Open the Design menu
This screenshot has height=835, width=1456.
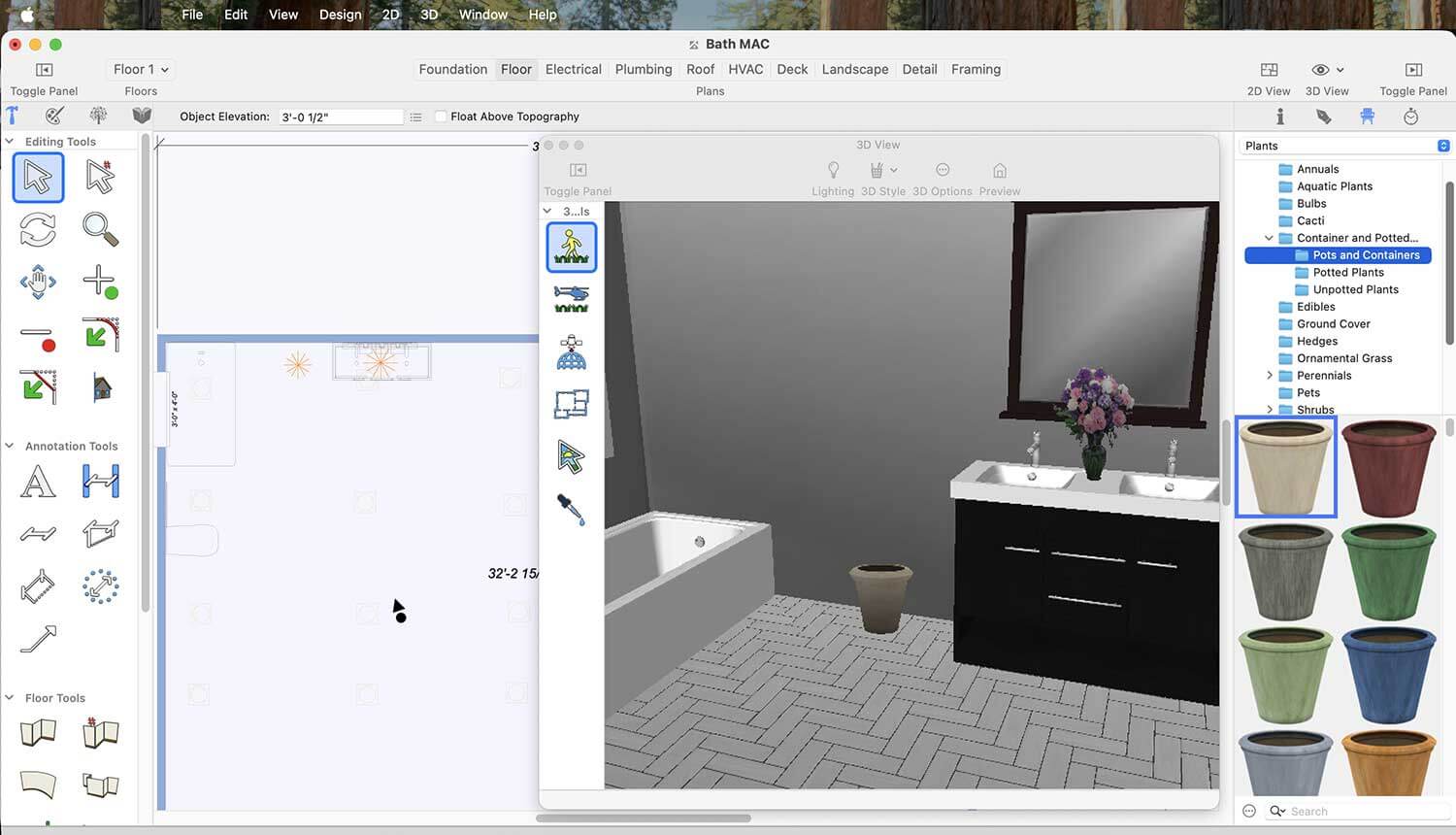[340, 15]
